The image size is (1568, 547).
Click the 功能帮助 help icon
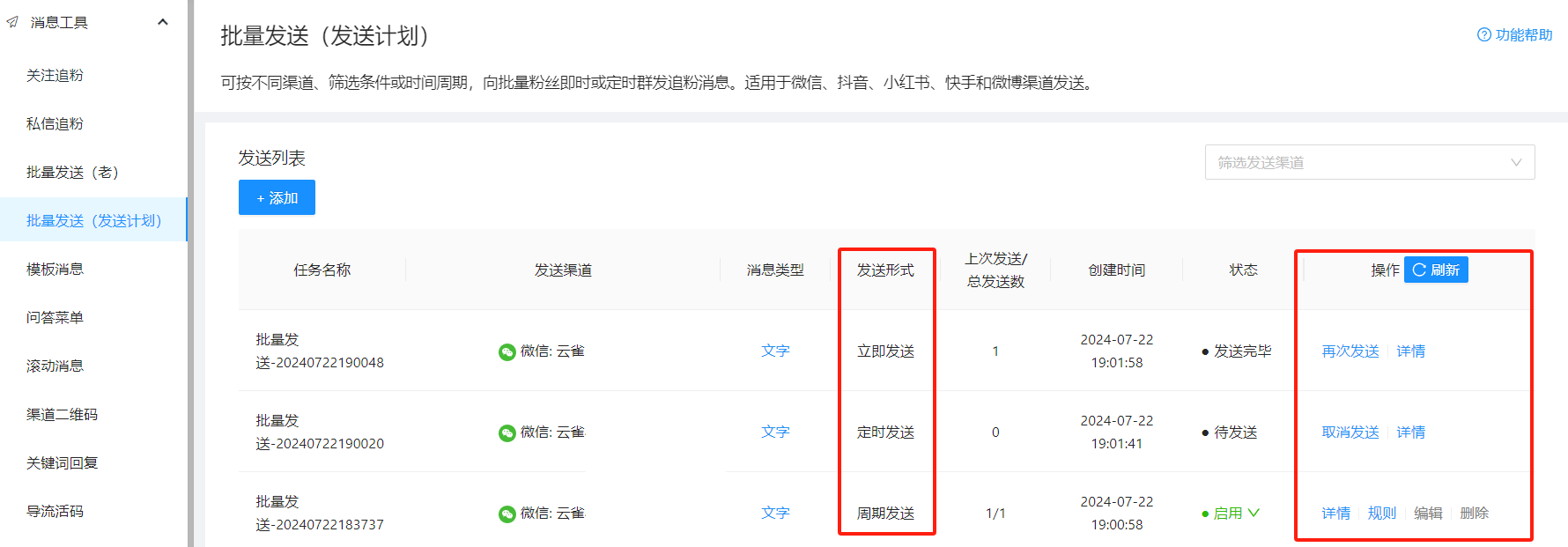(x=1484, y=35)
